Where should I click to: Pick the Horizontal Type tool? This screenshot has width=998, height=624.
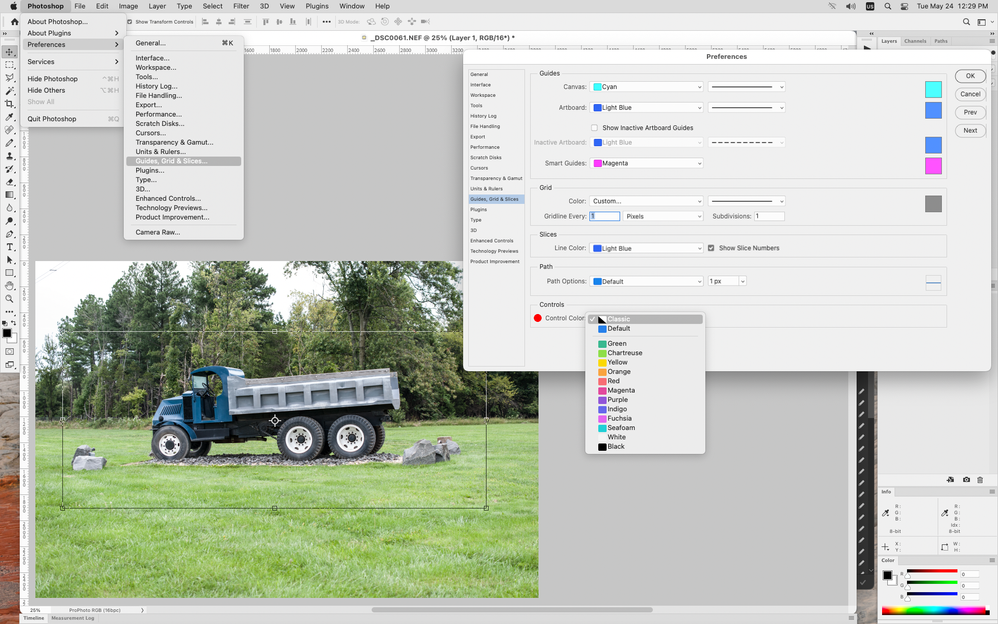click(10, 247)
